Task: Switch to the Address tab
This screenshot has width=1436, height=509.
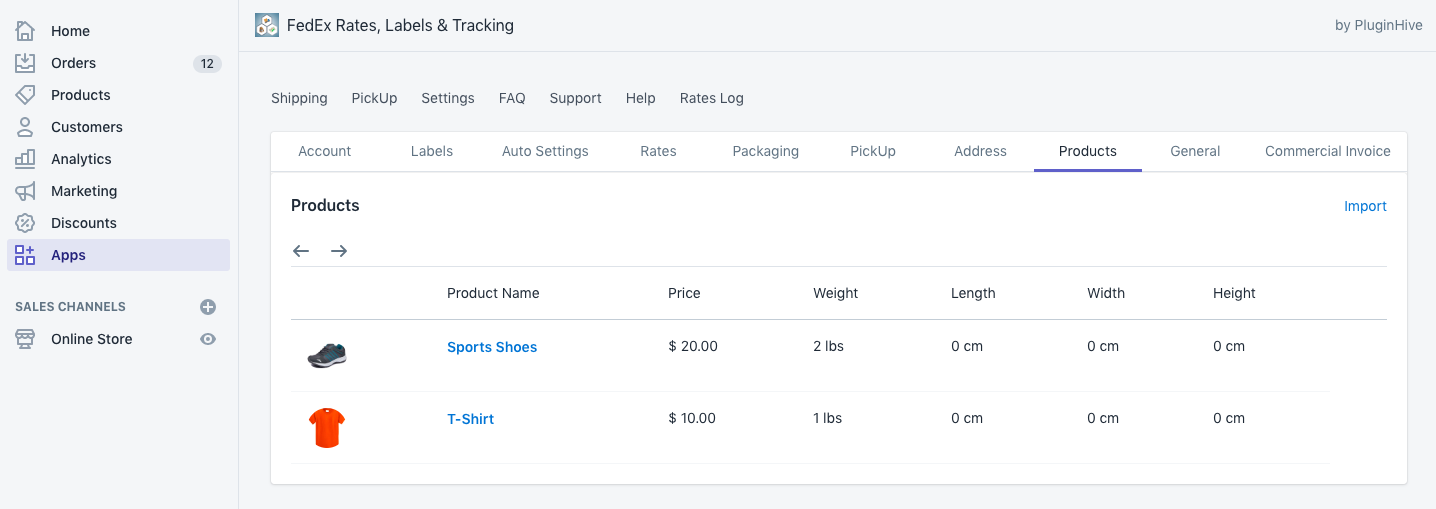Action: (x=980, y=151)
